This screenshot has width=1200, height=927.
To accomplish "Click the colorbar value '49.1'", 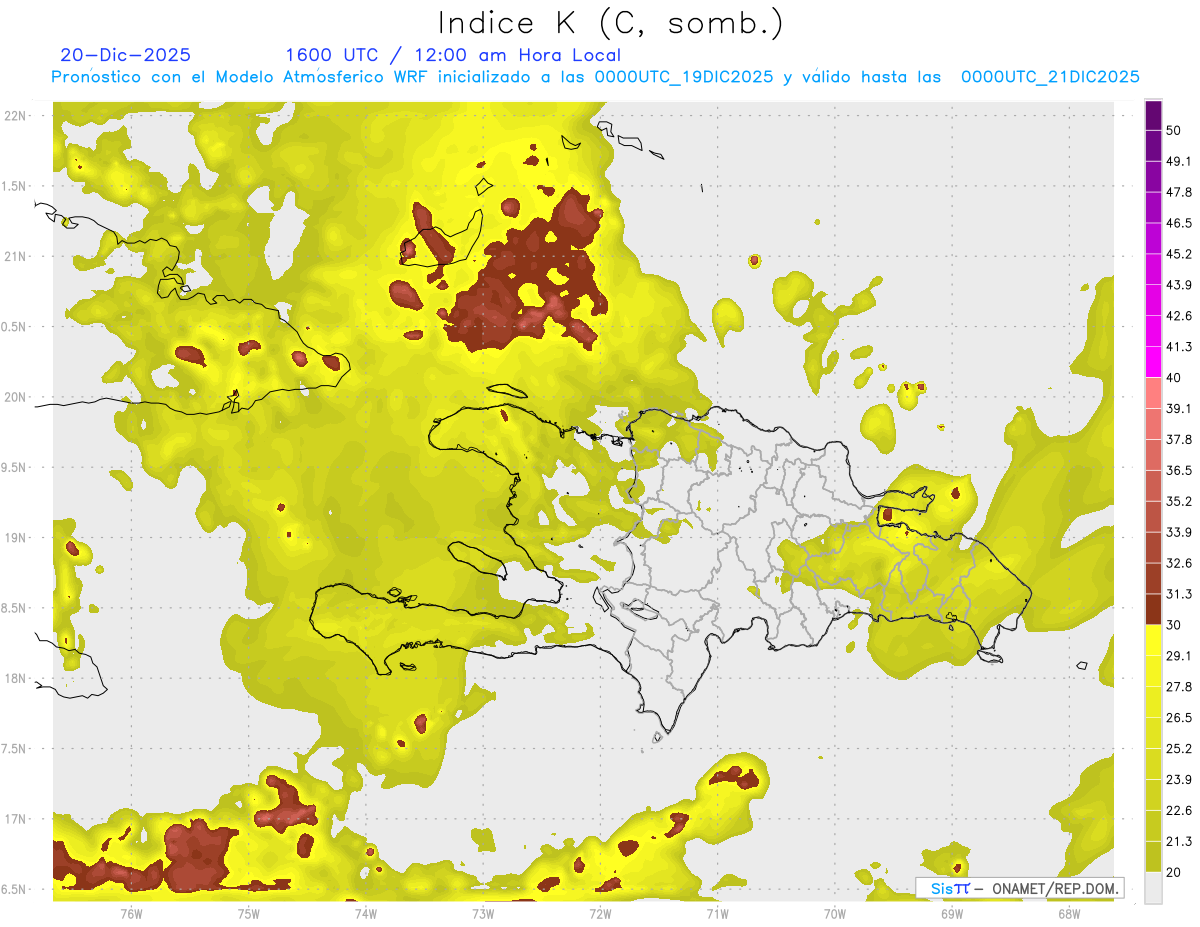I will 1179,162.
